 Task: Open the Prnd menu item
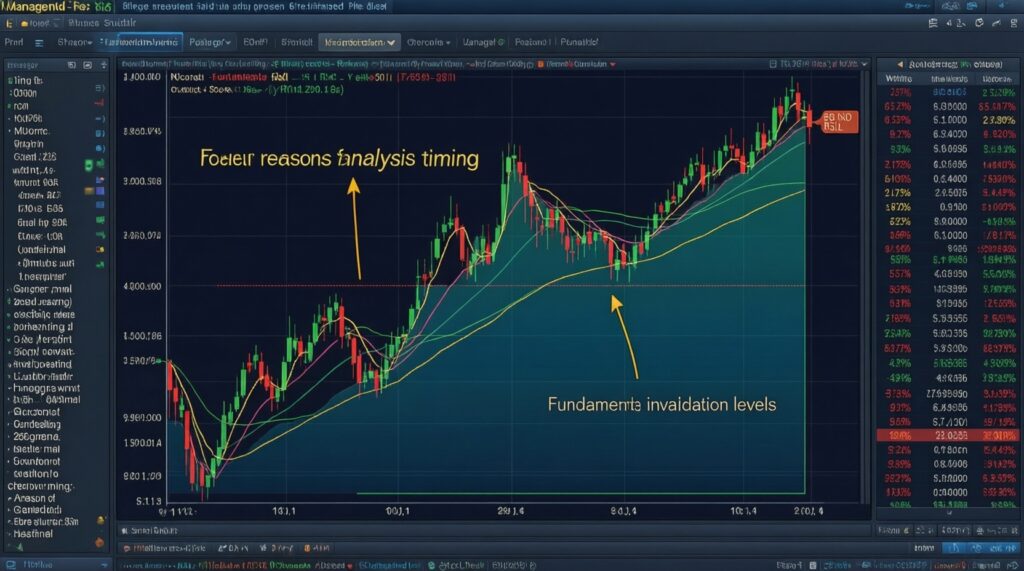coord(14,42)
